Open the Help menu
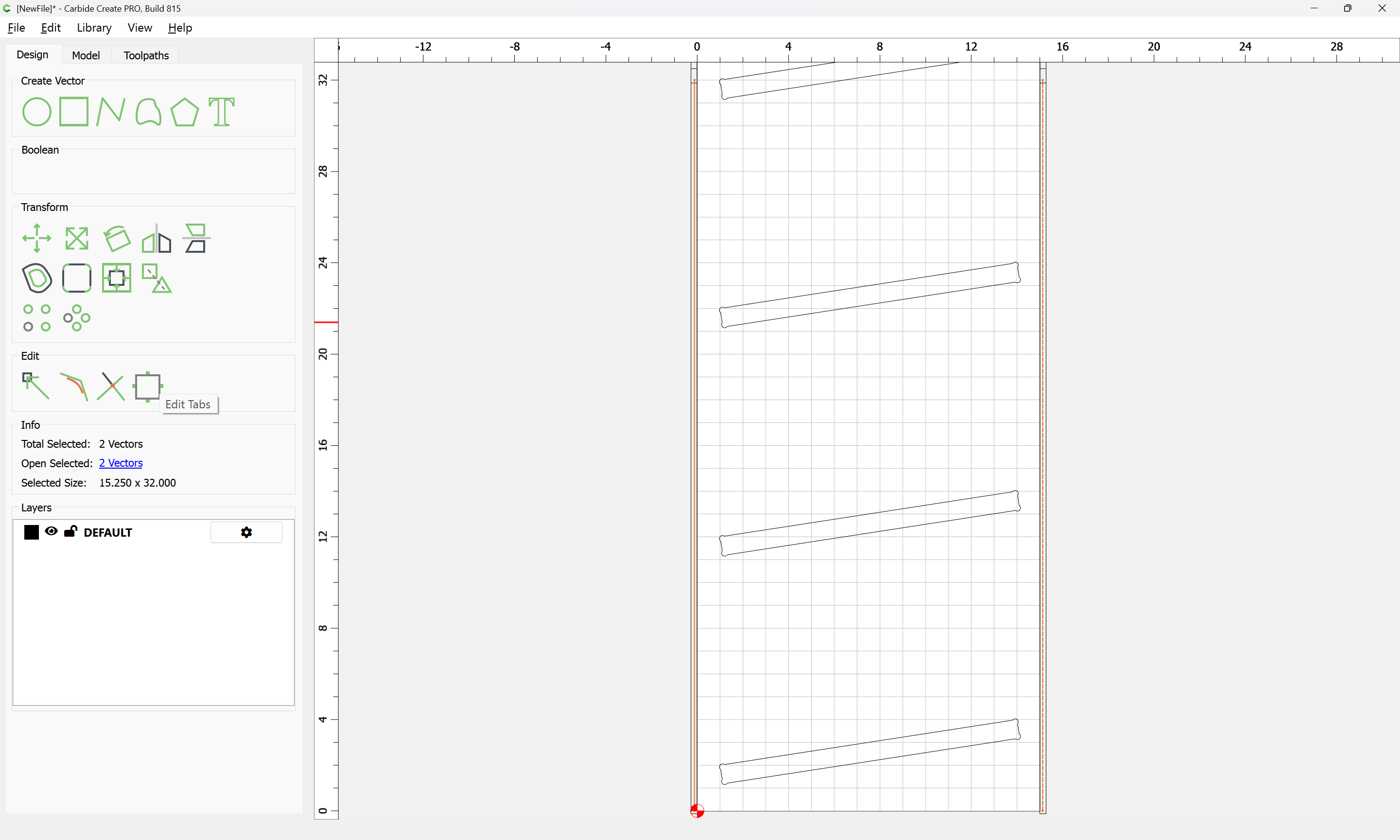This screenshot has width=1400, height=840. (x=180, y=28)
